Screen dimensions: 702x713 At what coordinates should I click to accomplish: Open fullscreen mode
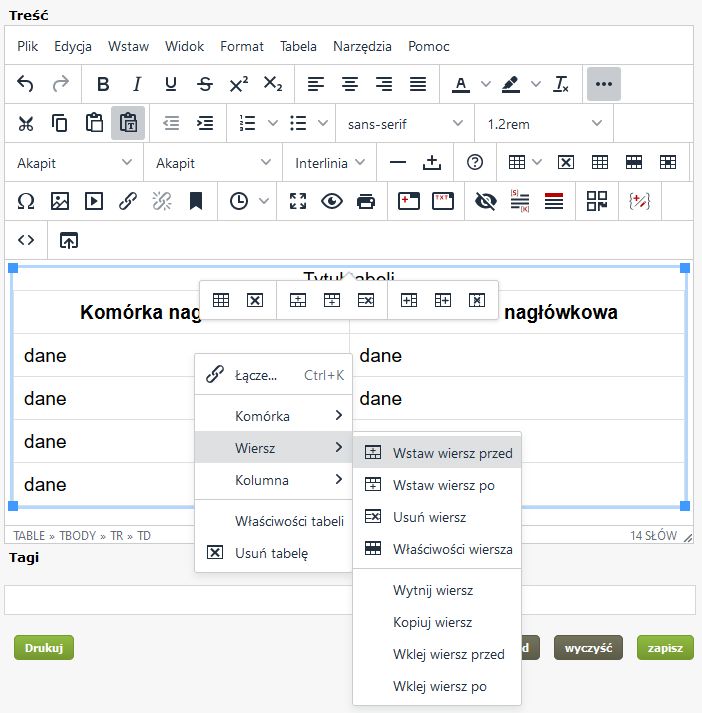click(x=297, y=201)
